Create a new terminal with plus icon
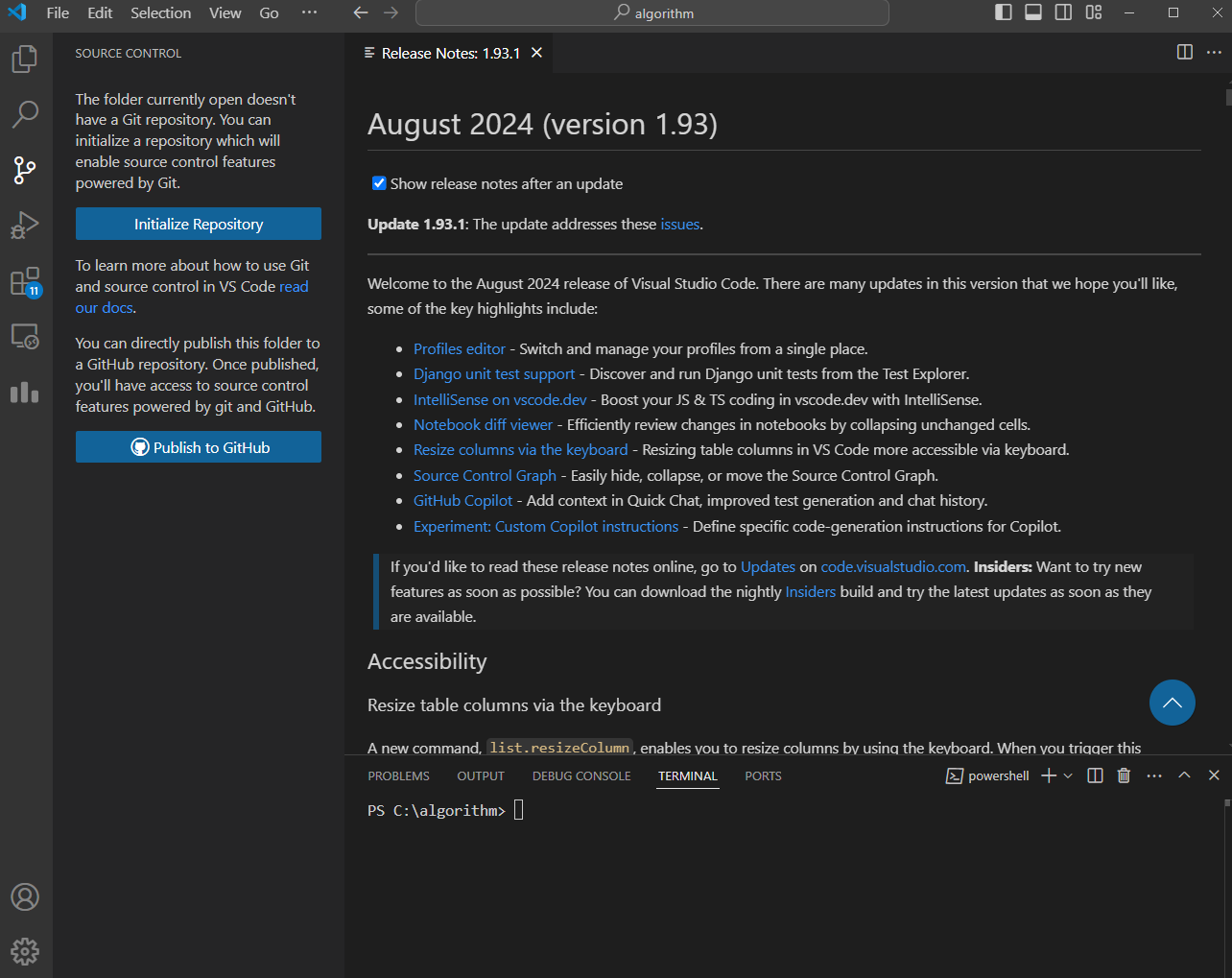 pyautogui.click(x=1049, y=775)
